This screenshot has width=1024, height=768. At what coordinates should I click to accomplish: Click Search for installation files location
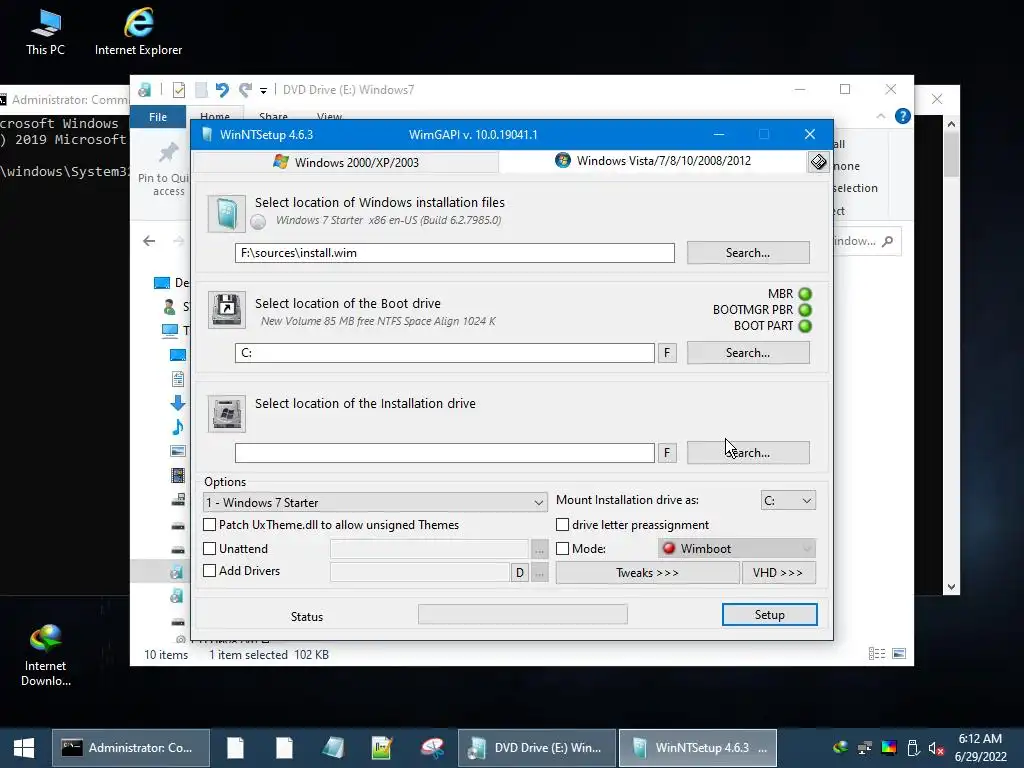pyautogui.click(x=748, y=253)
